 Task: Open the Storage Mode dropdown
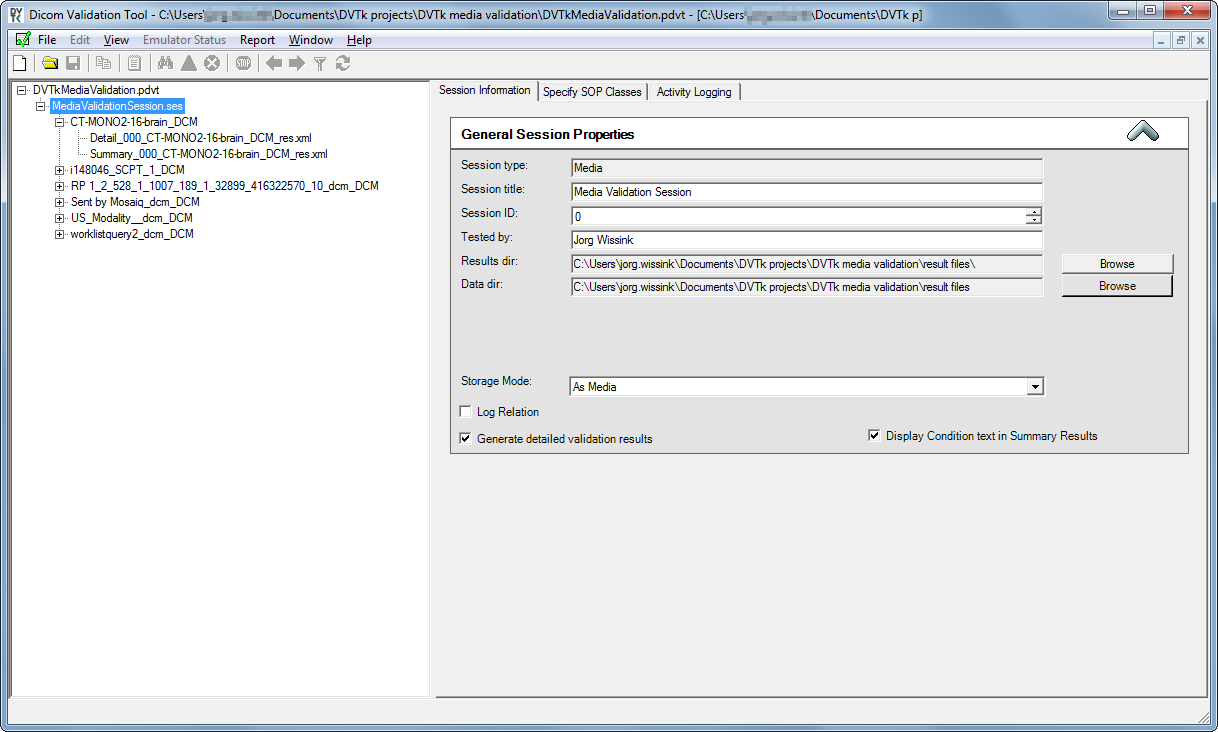point(1035,386)
